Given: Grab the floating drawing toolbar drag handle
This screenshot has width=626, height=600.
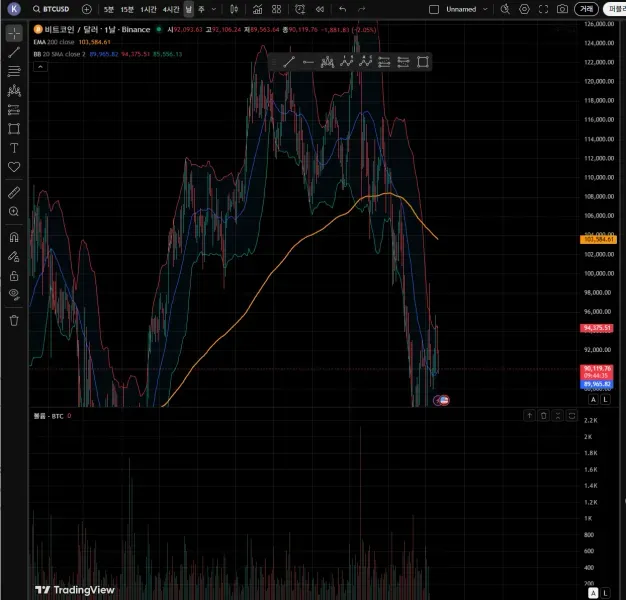Looking at the screenshot, I should (274, 62).
